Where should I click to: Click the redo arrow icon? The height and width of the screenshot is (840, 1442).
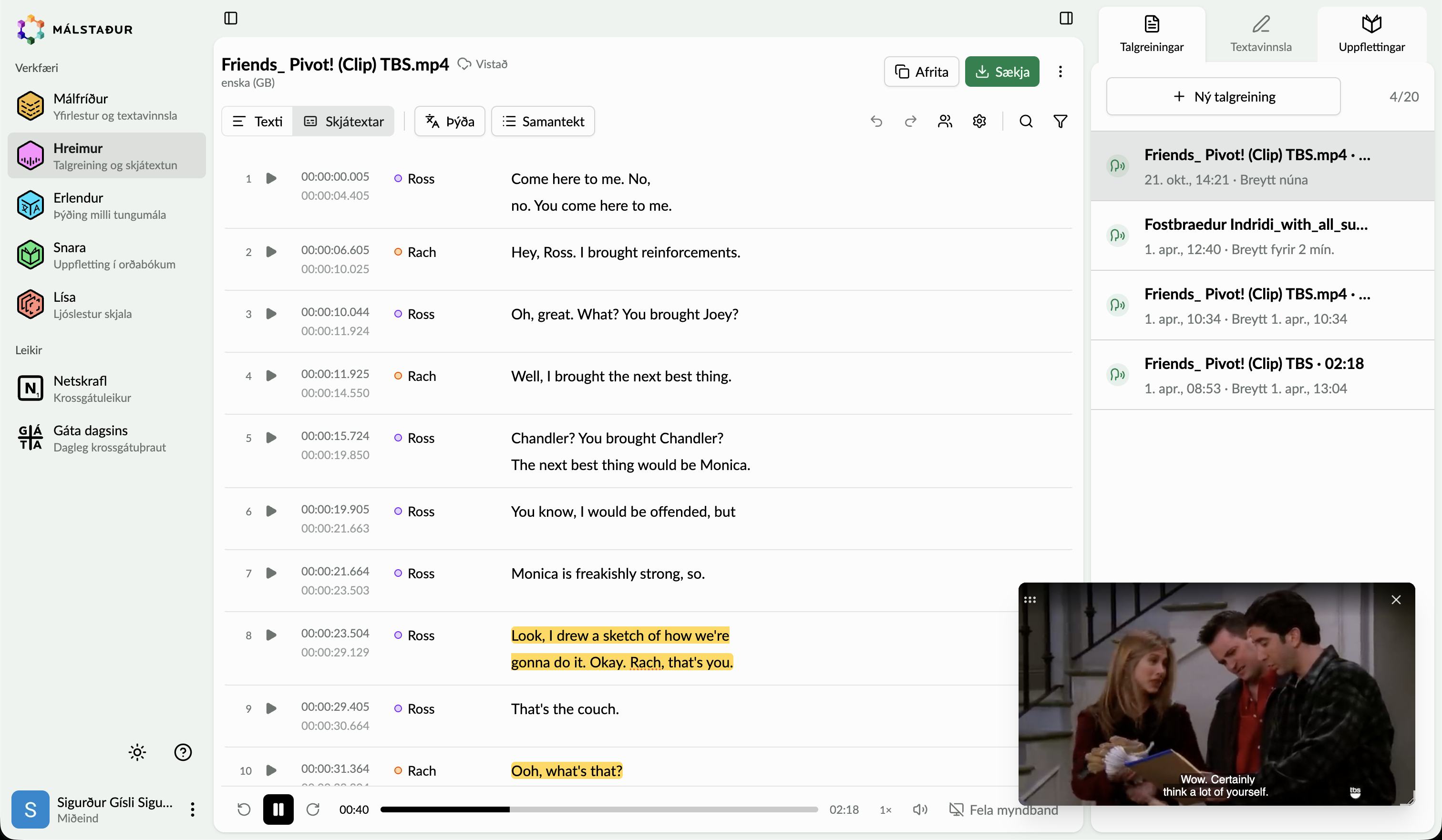910,121
